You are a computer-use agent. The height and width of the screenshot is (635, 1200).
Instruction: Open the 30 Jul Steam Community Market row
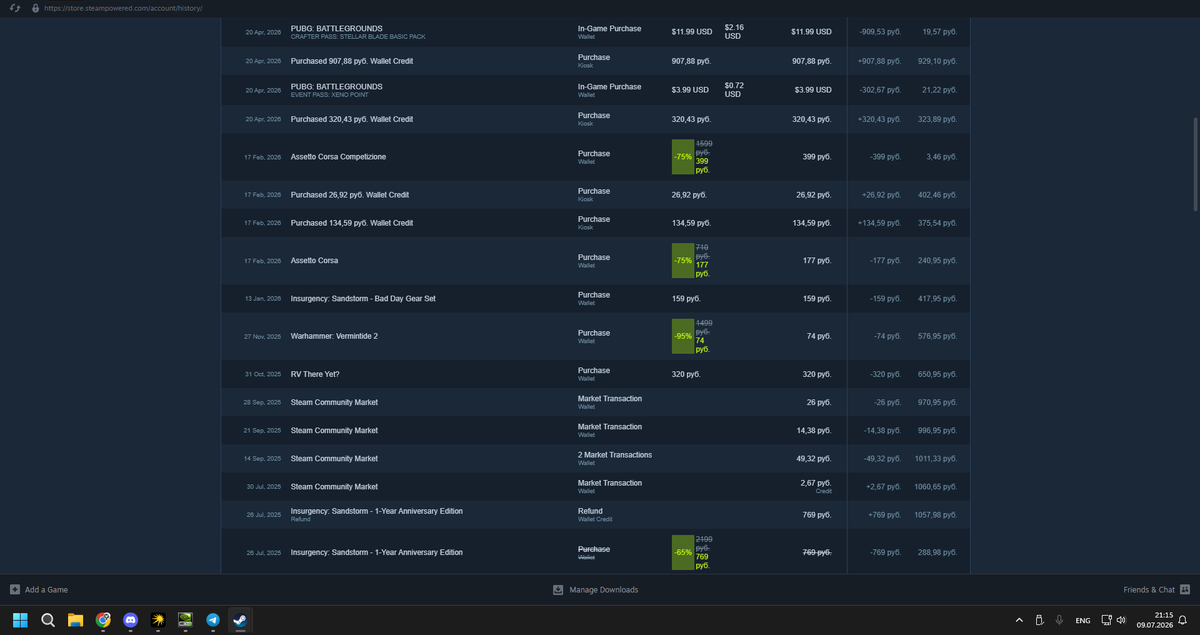tap(596, 486)
